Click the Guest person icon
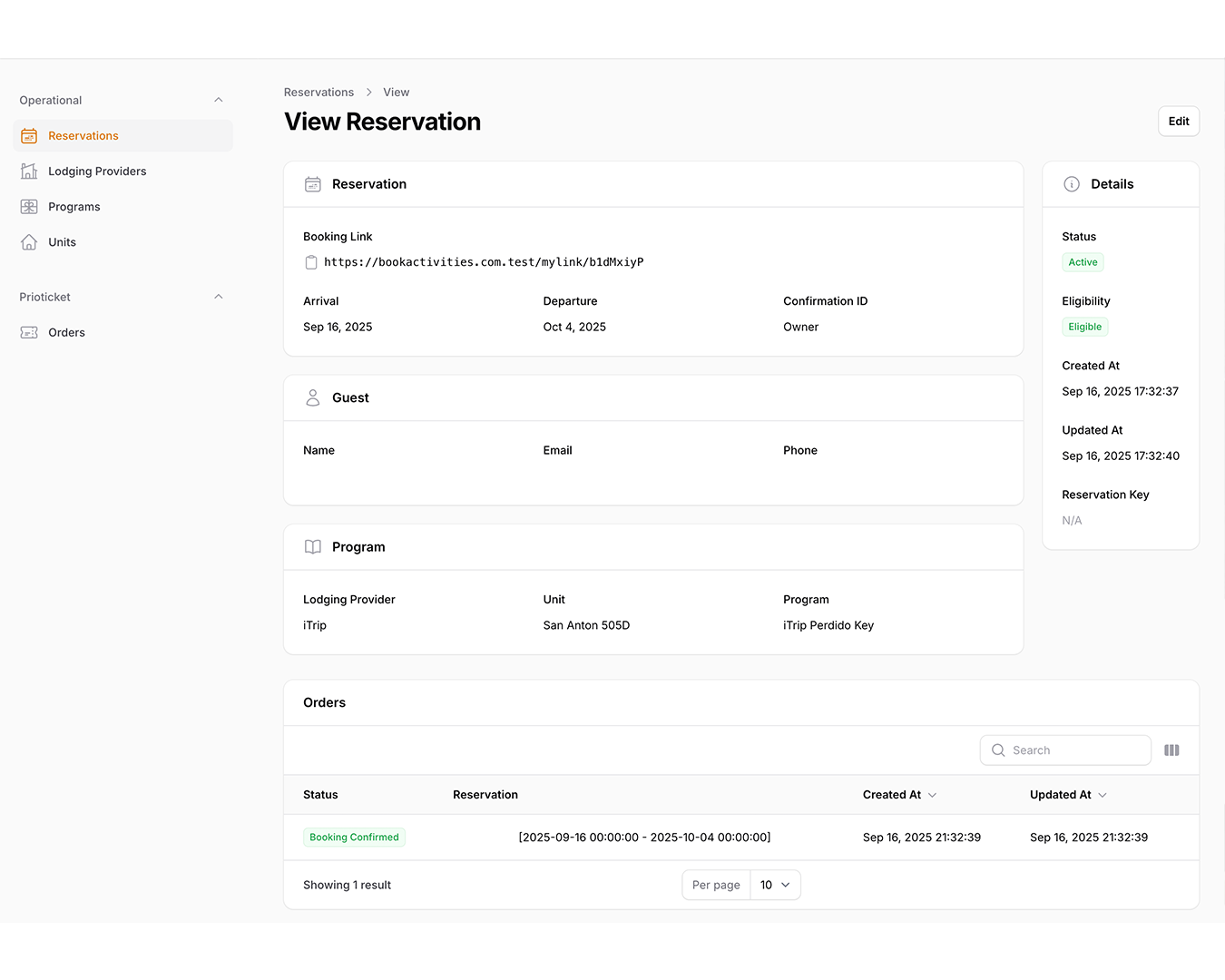The height and width of the screenshot is (980, 1225). [313, 398]
